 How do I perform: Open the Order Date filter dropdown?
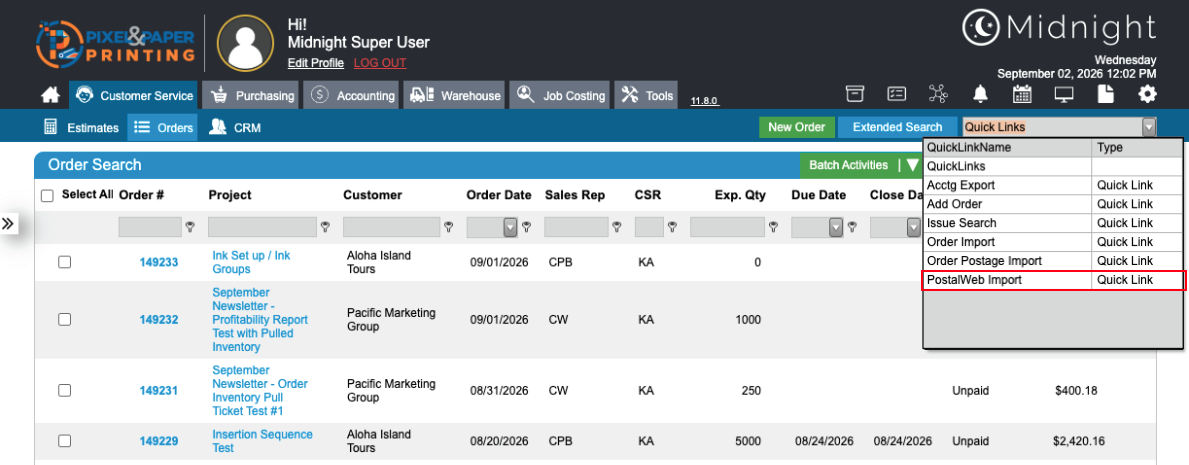(x=510, y=227)
